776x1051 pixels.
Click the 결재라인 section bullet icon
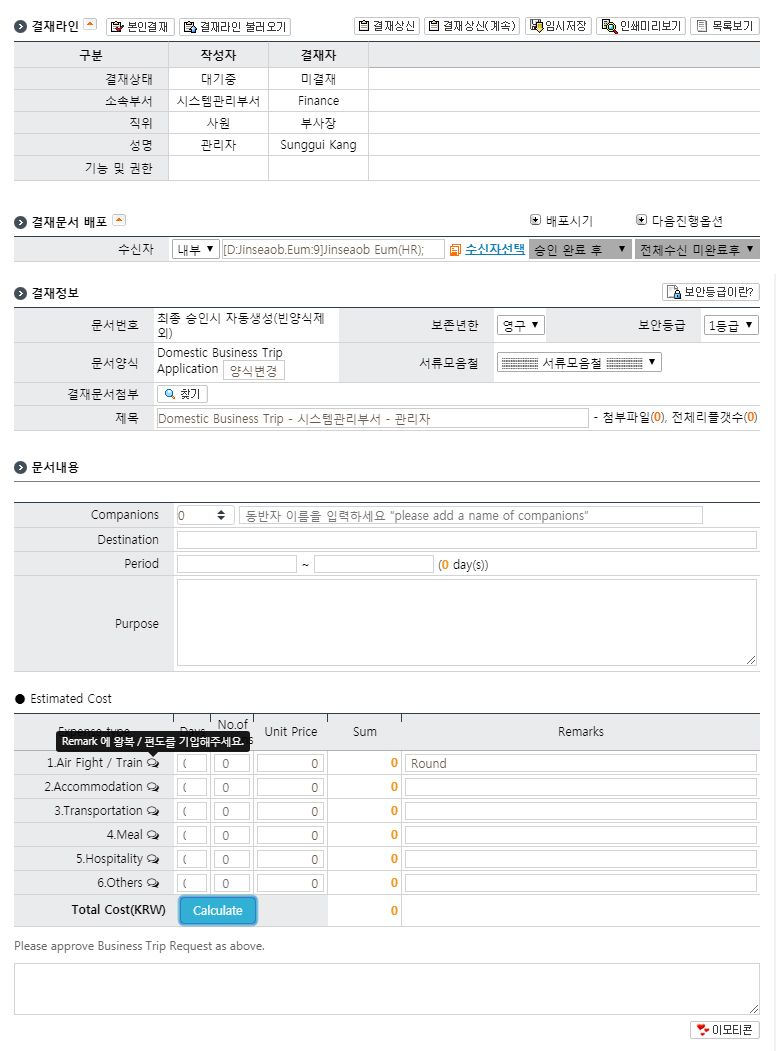click(20, 26)
